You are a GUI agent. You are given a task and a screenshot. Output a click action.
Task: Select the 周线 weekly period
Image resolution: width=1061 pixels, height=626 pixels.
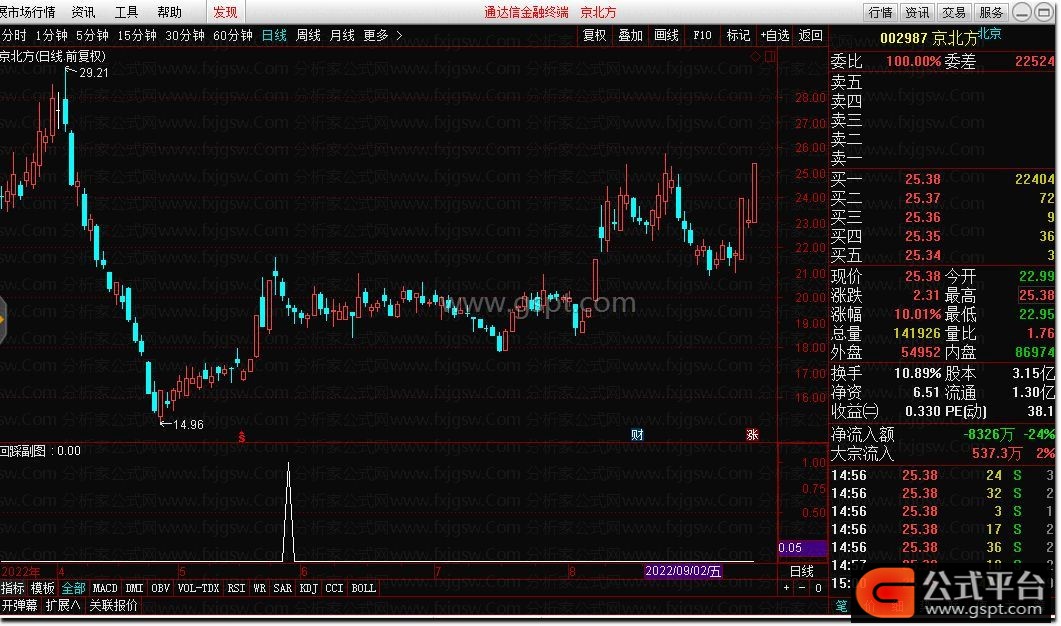click(x=309, y=35)
